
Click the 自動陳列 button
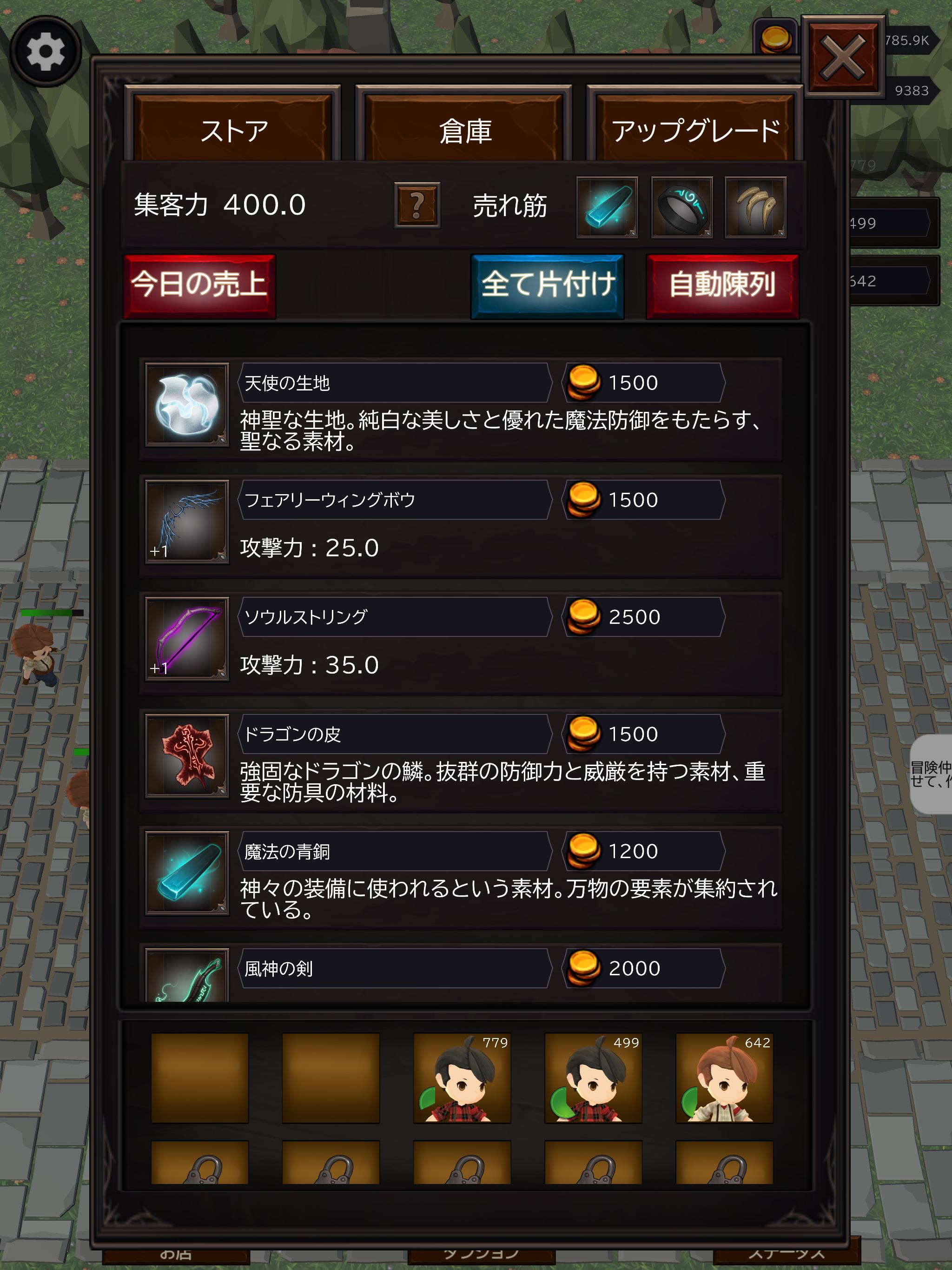coord(722,285)
